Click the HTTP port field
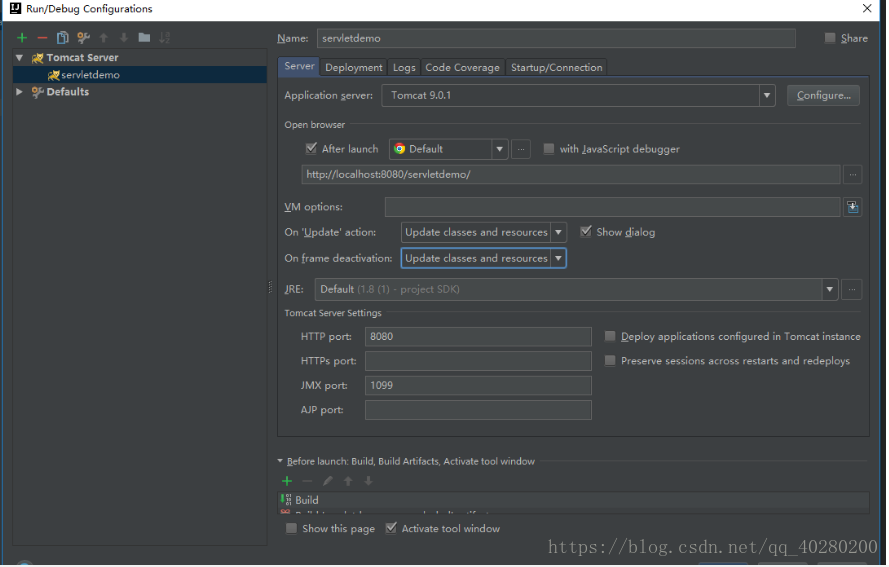The width and height of the screenshot is (889, 567). pos(478,337)
